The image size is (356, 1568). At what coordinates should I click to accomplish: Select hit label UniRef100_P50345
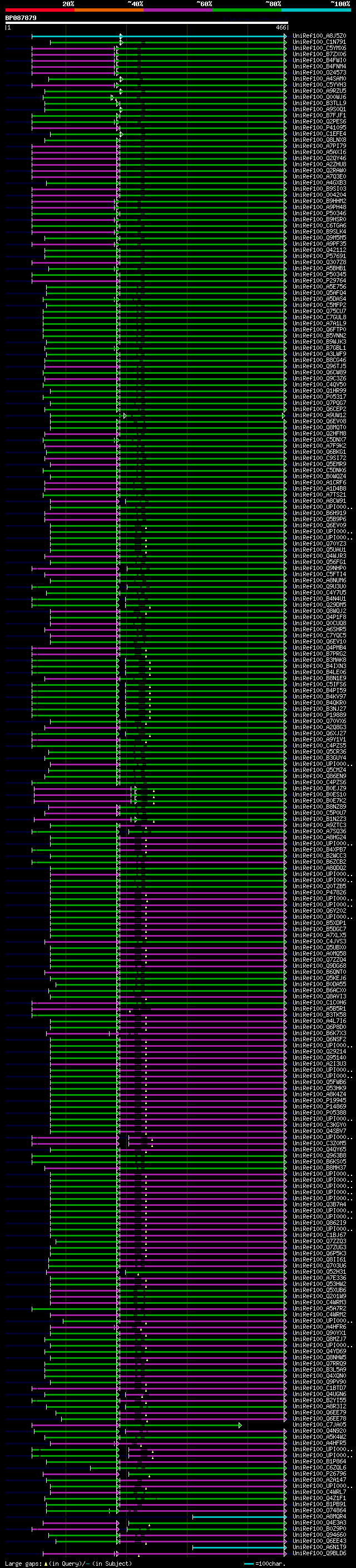pos(319,274)
